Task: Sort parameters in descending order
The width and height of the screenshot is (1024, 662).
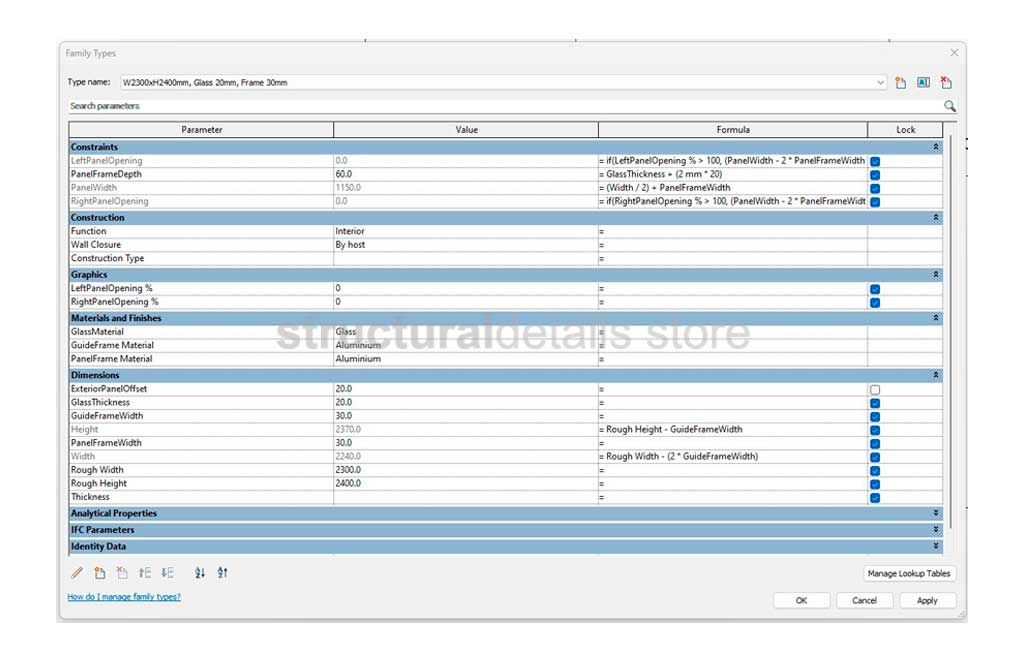Action: tap(222, 573)
